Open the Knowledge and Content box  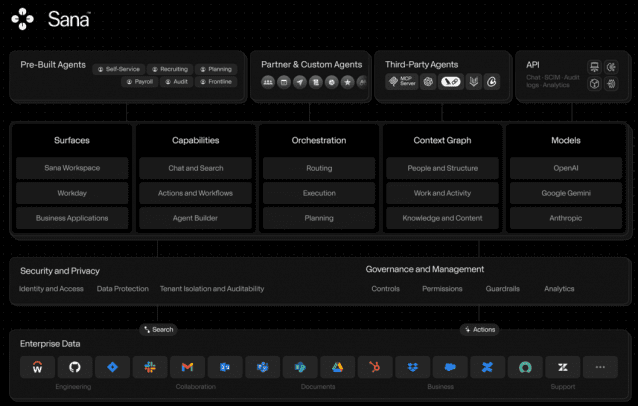pyautogui.click(x=443, y=218)
